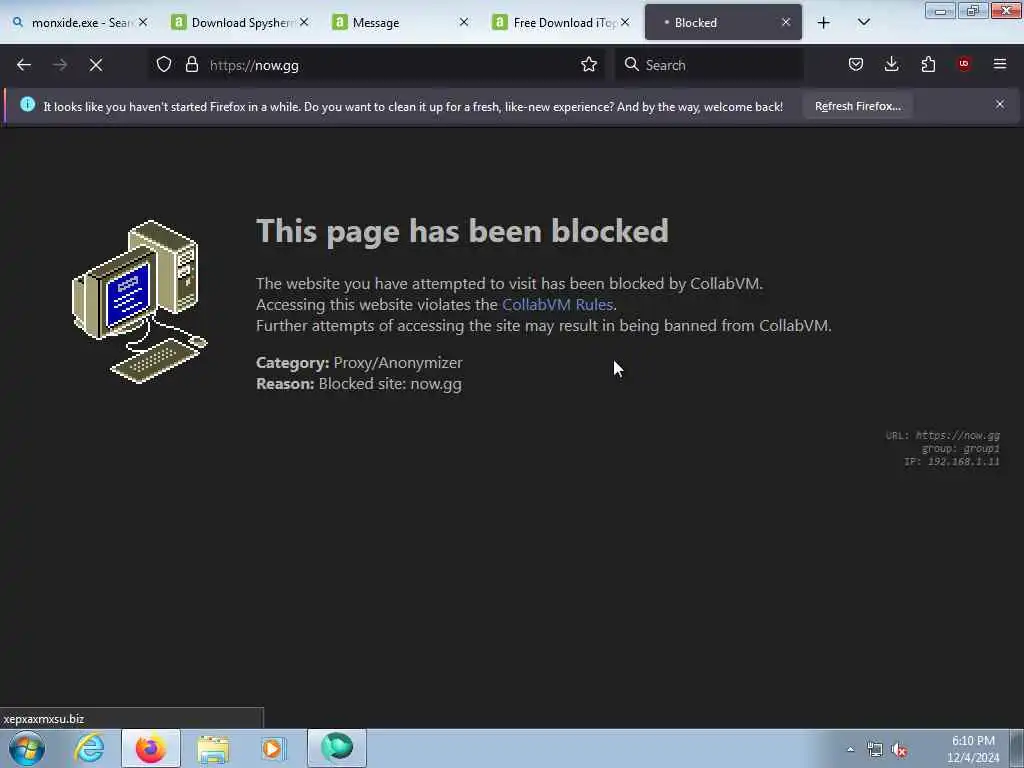
Task: Close the Message tab
Action: (x=464, y=22)
